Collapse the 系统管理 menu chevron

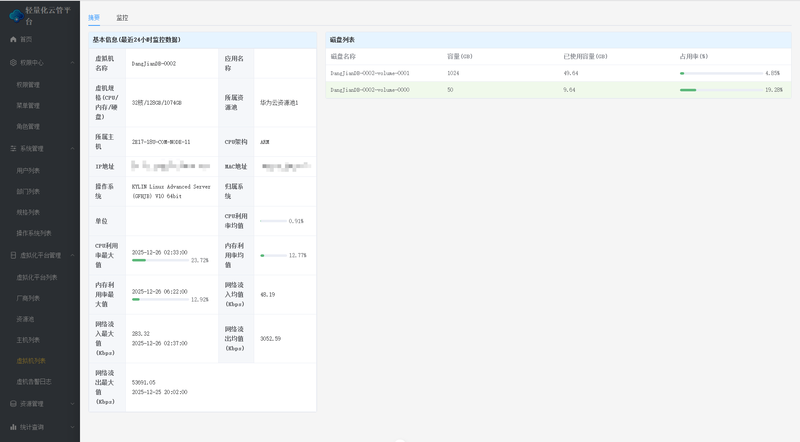72,149
